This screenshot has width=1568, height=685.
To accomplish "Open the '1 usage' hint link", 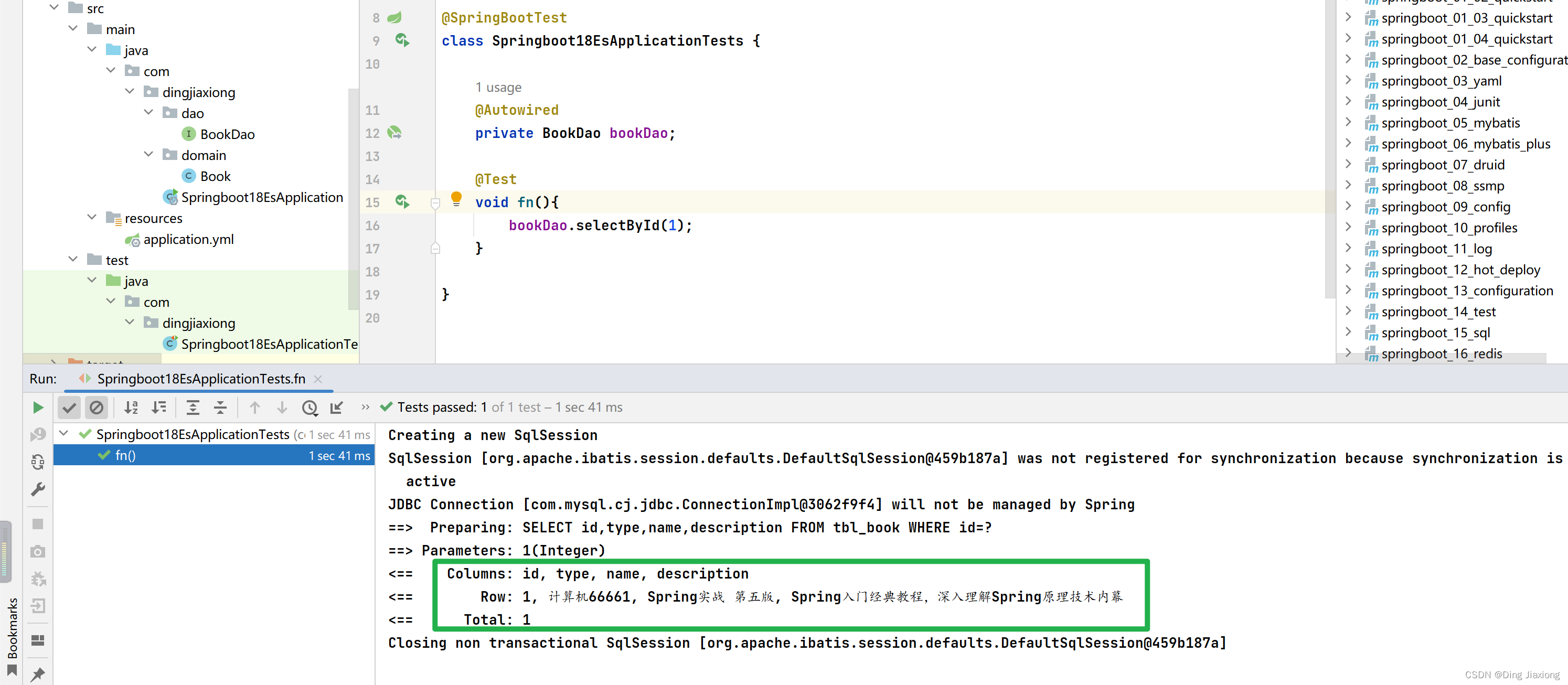I will pyautogui.click(x=498, y=87).
